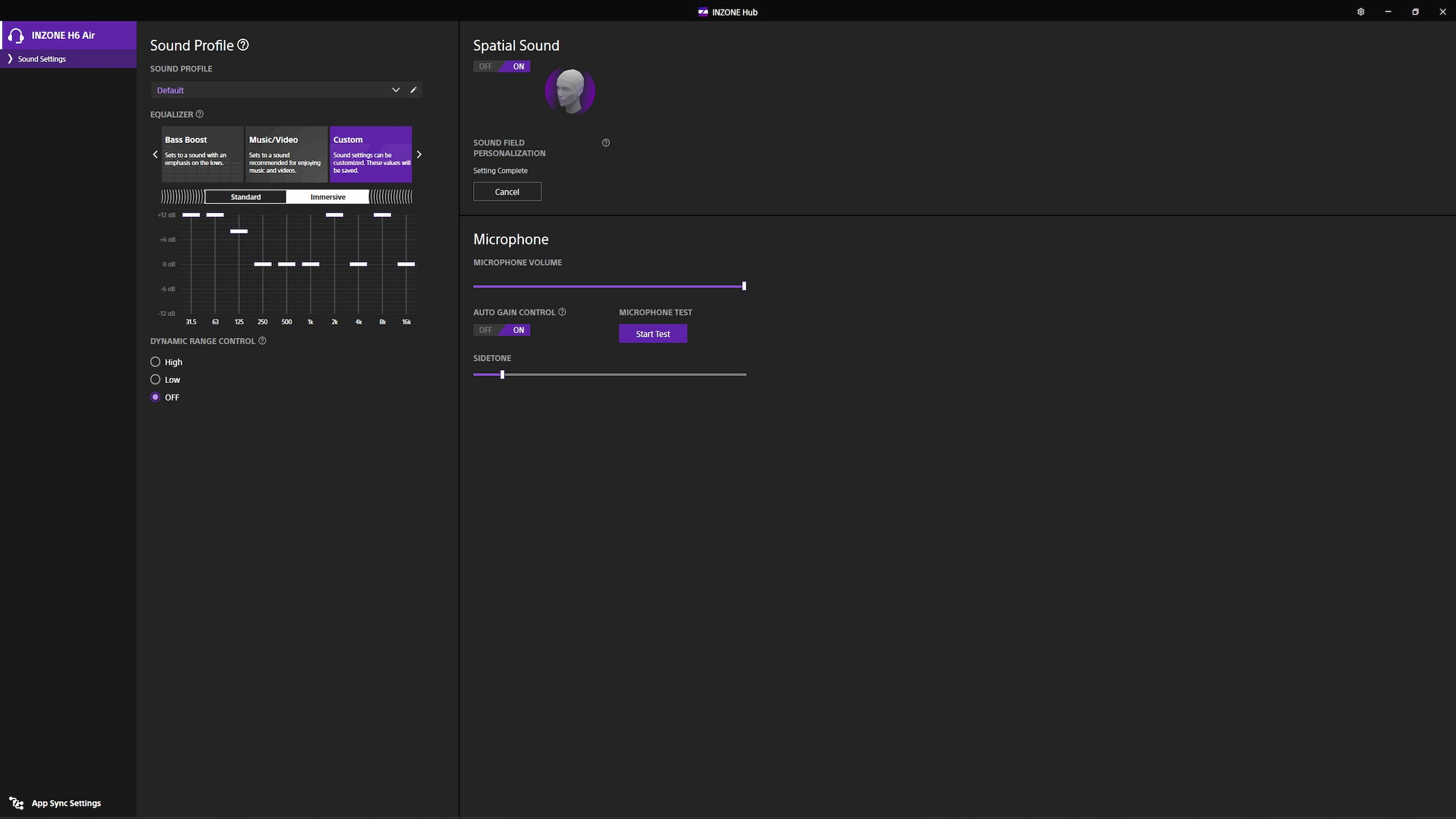Click Auto Gain Control help icon
This screenshot has height=819, width=1456.
click(562, 312)
